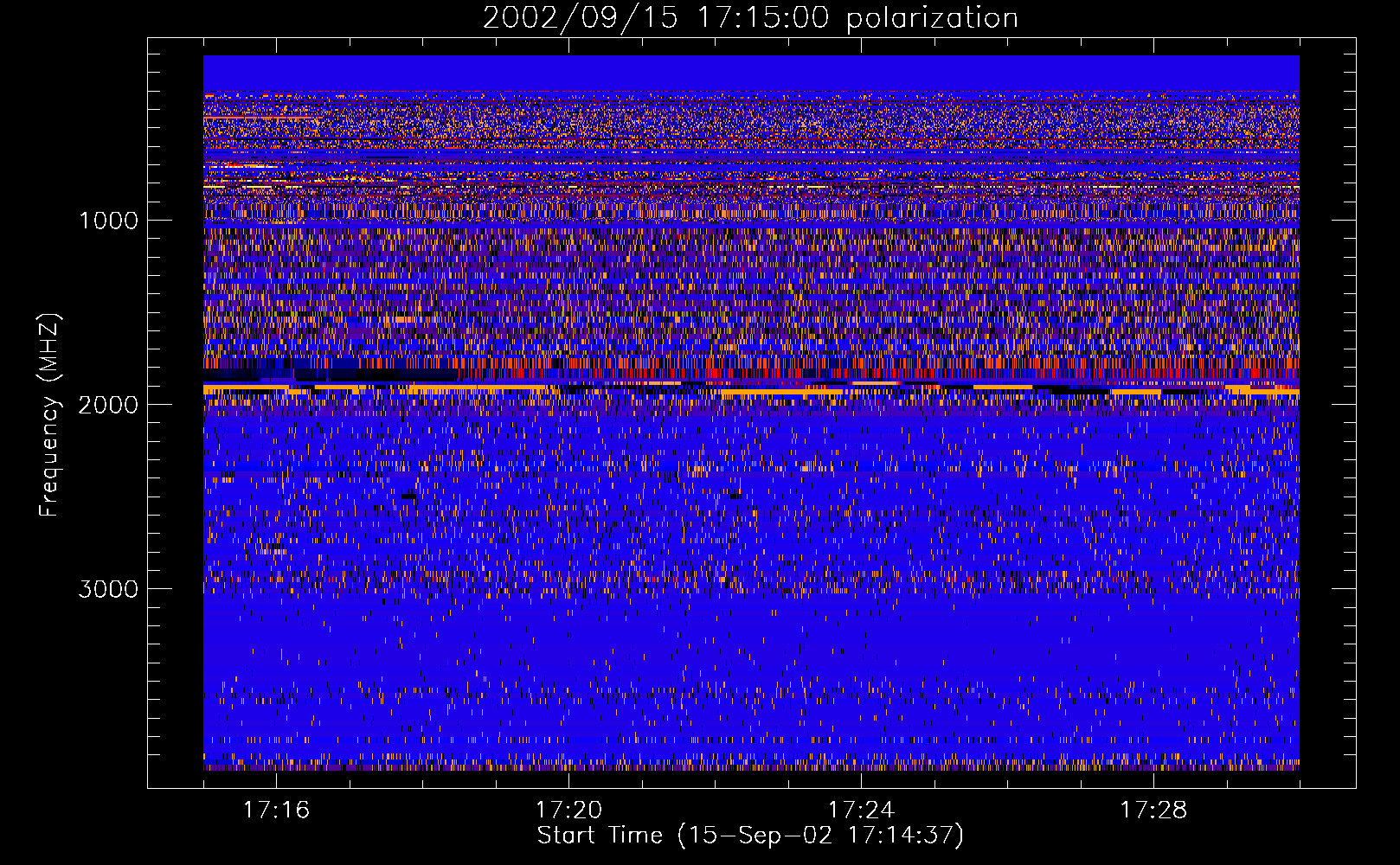Image resolution: width=1400 pixels, height=865 pixels.
Task: Click the 17:16 time tick label
Action: click(276, 811)
